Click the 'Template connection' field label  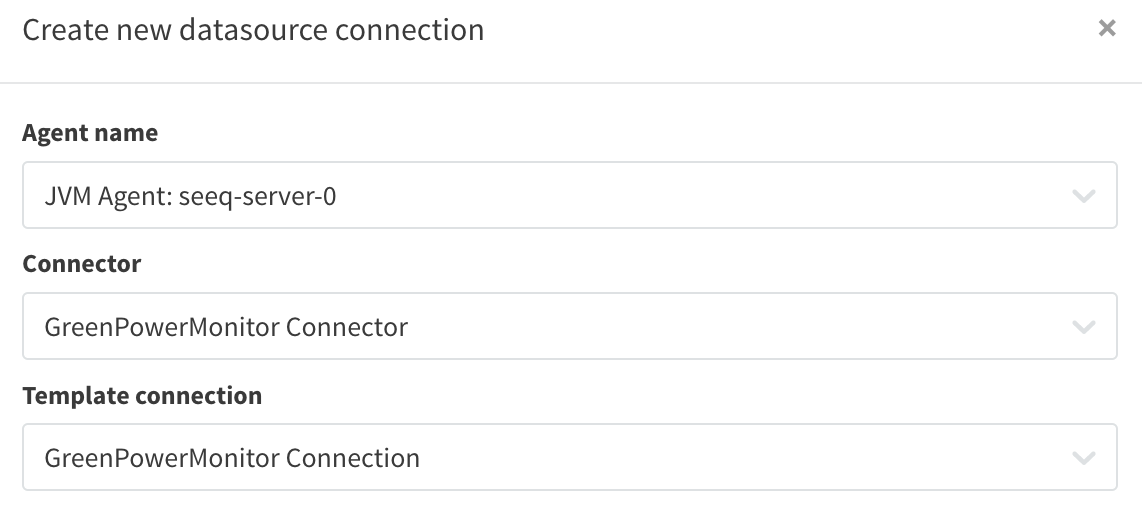(x=142, y=396)
